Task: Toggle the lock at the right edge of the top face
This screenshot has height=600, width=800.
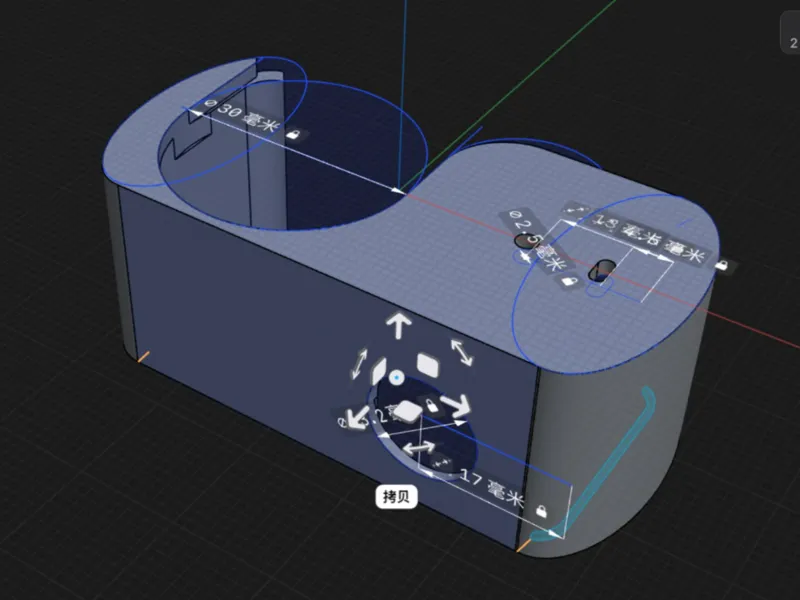Action: tap(721, 265)
